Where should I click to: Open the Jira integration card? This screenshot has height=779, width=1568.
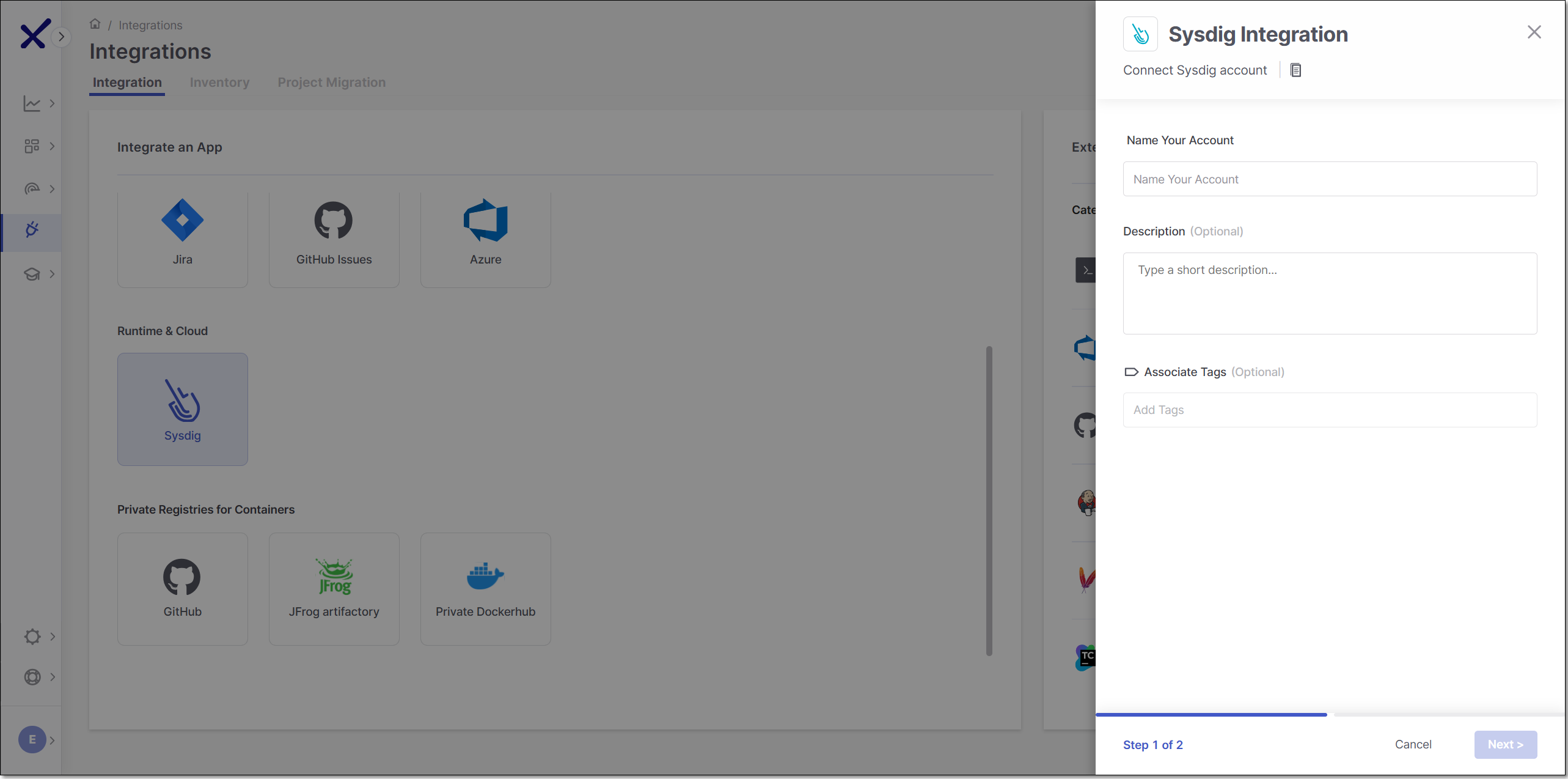coord(182,239)
